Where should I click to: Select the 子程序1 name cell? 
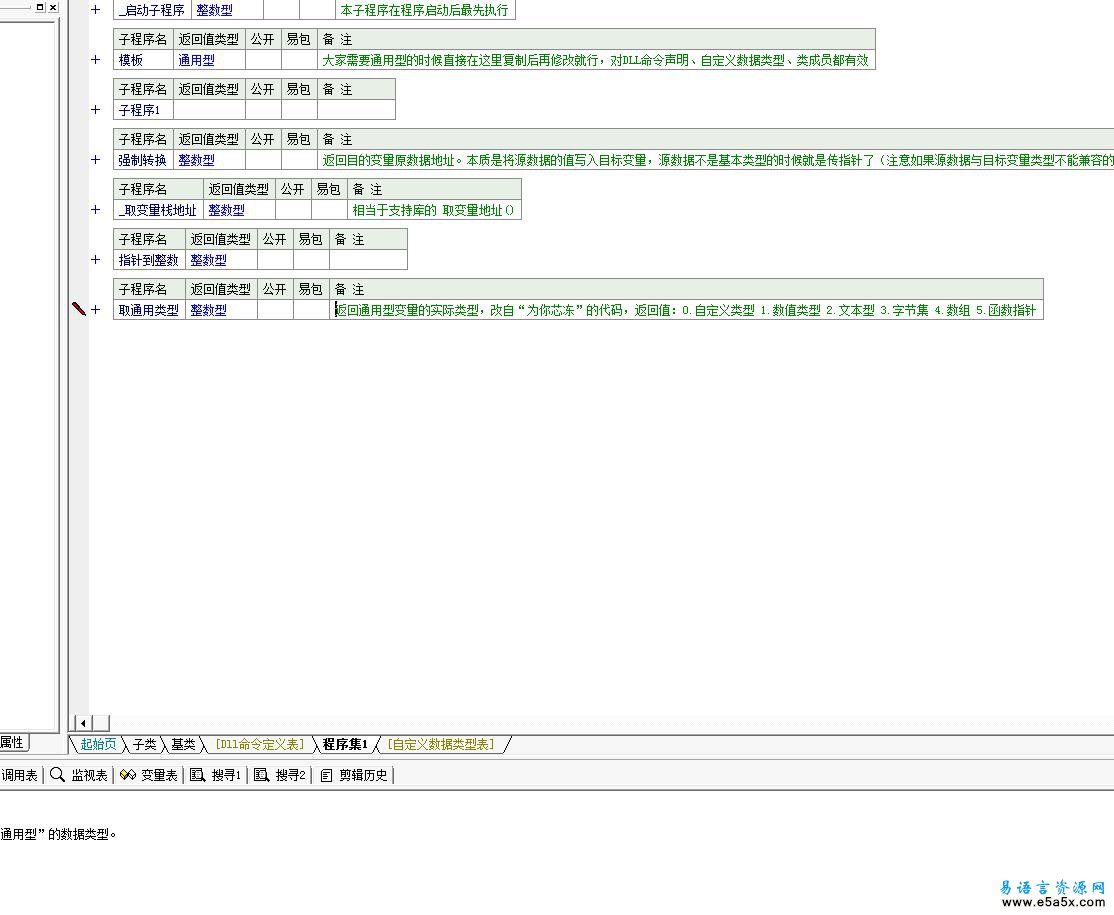pyautogui.click(x=143, y=110)
